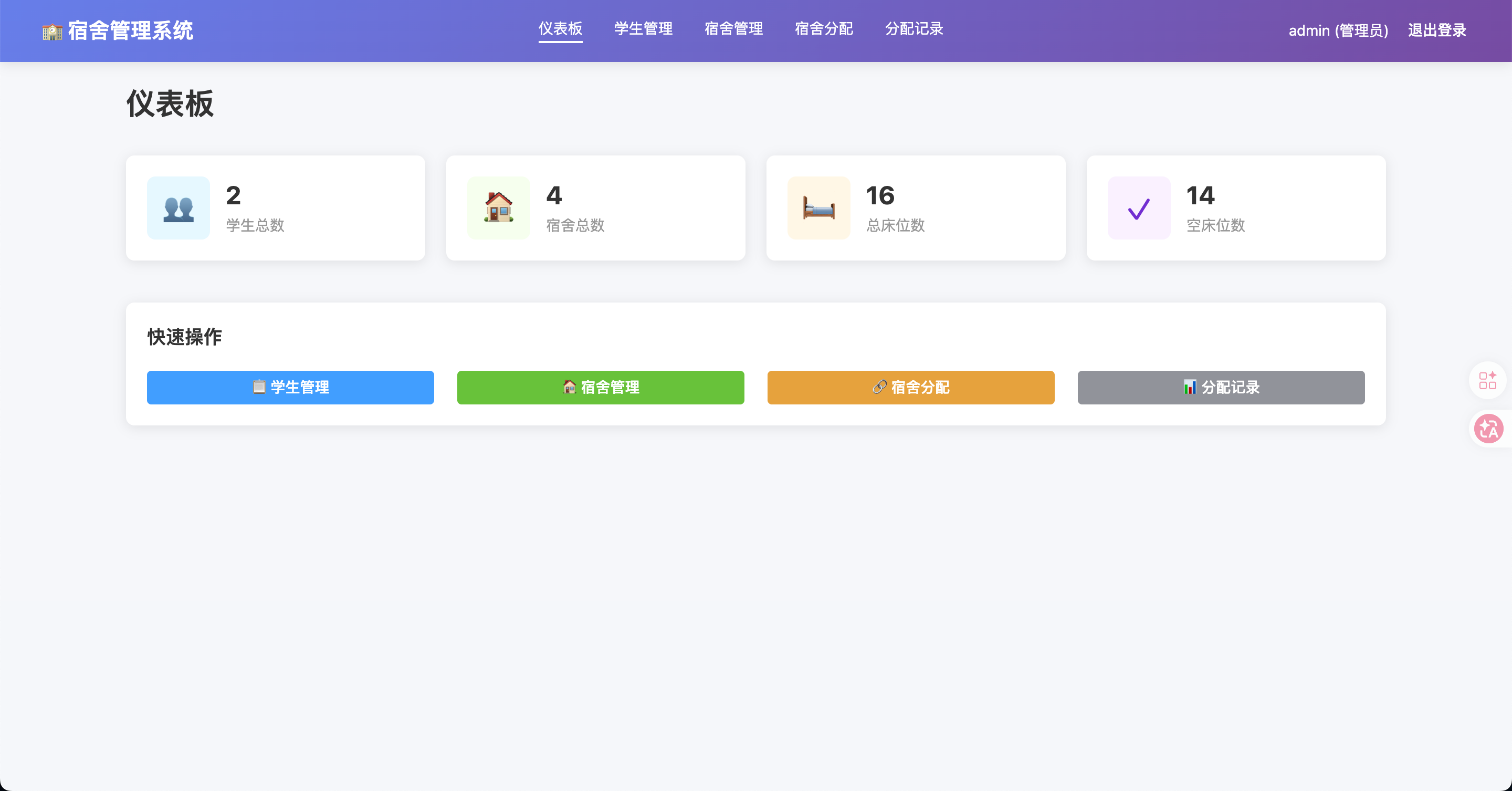Click the bed icon in 总床位数 card
Screen dimensions: 1512x791
(x=819, y=208)
